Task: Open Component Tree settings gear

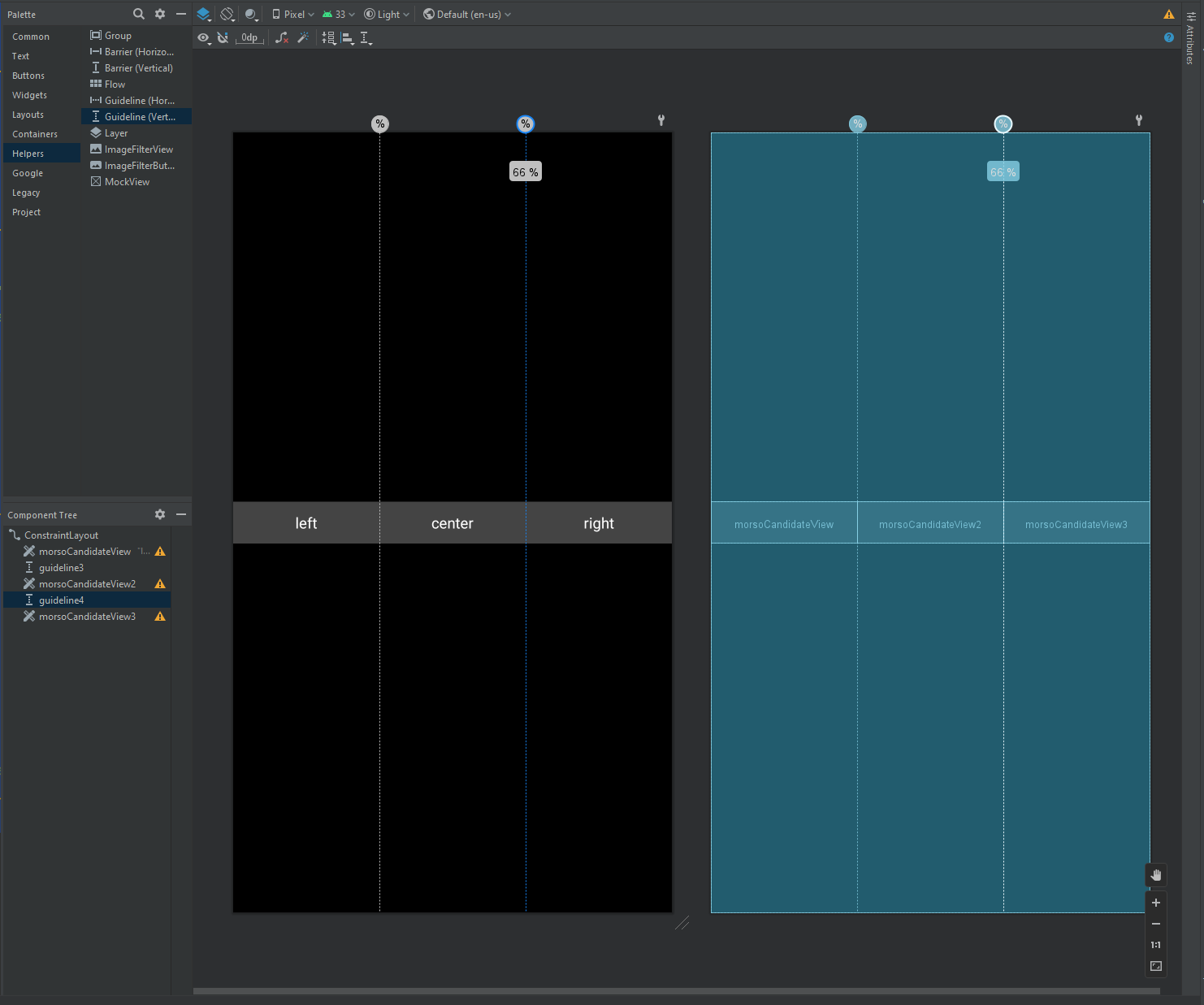Action: 160,514
